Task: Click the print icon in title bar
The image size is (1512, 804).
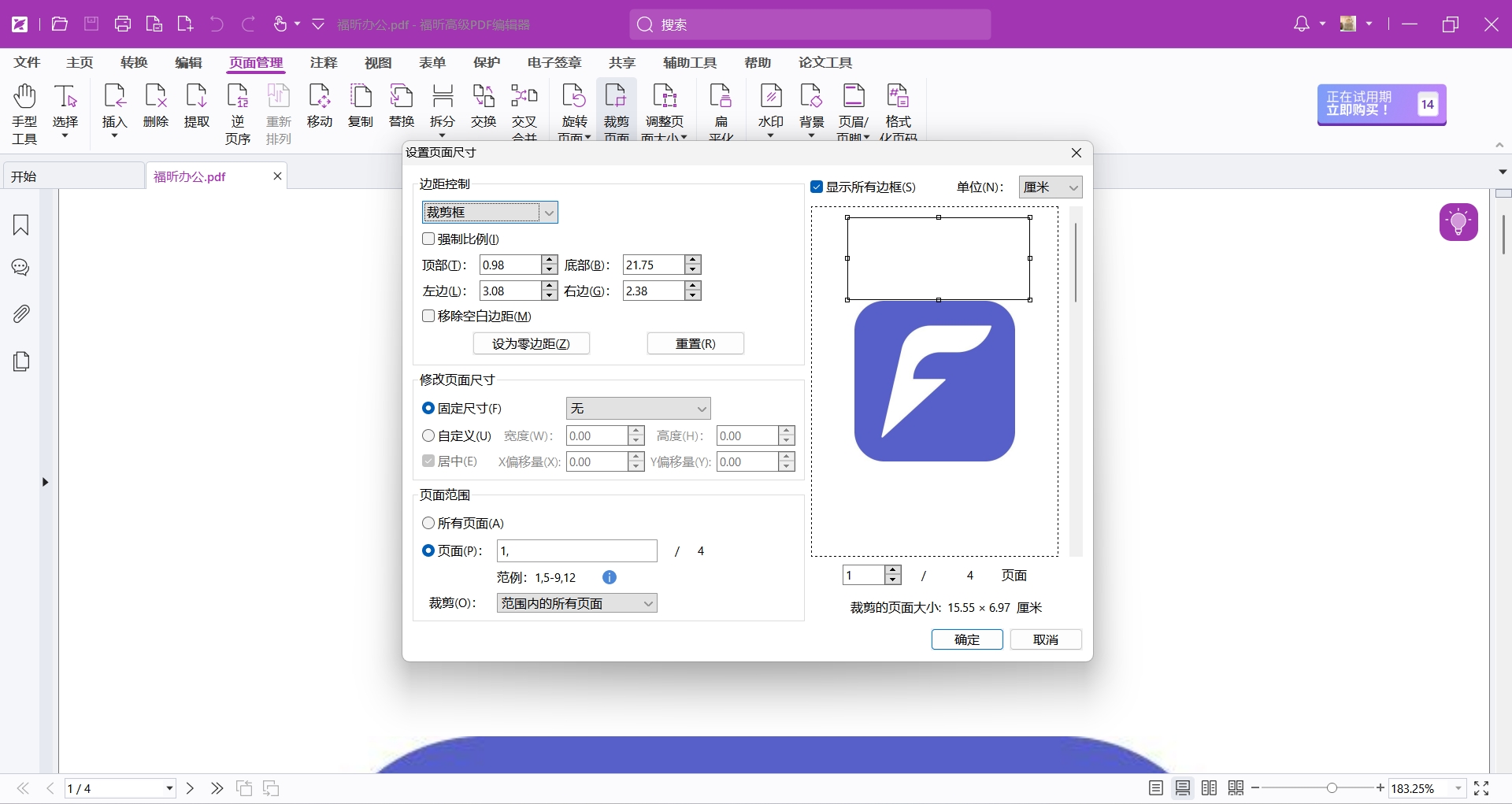Action: tap(123, 24)
